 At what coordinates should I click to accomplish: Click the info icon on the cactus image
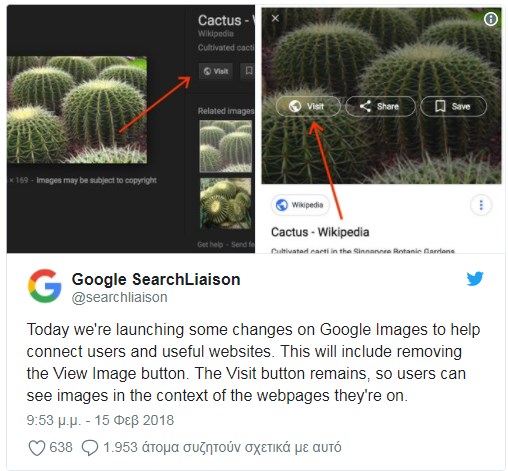[x=490, y=19]
